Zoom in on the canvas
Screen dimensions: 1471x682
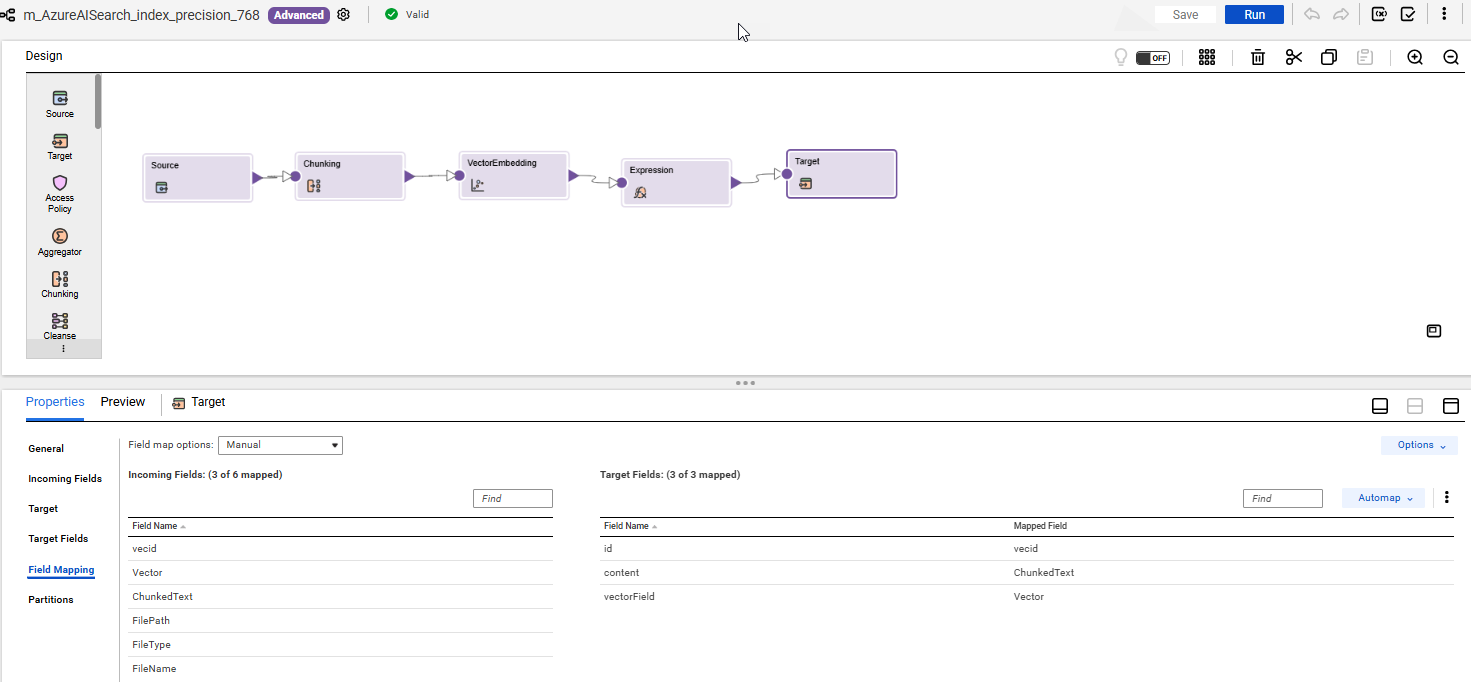coord(1415,57)
